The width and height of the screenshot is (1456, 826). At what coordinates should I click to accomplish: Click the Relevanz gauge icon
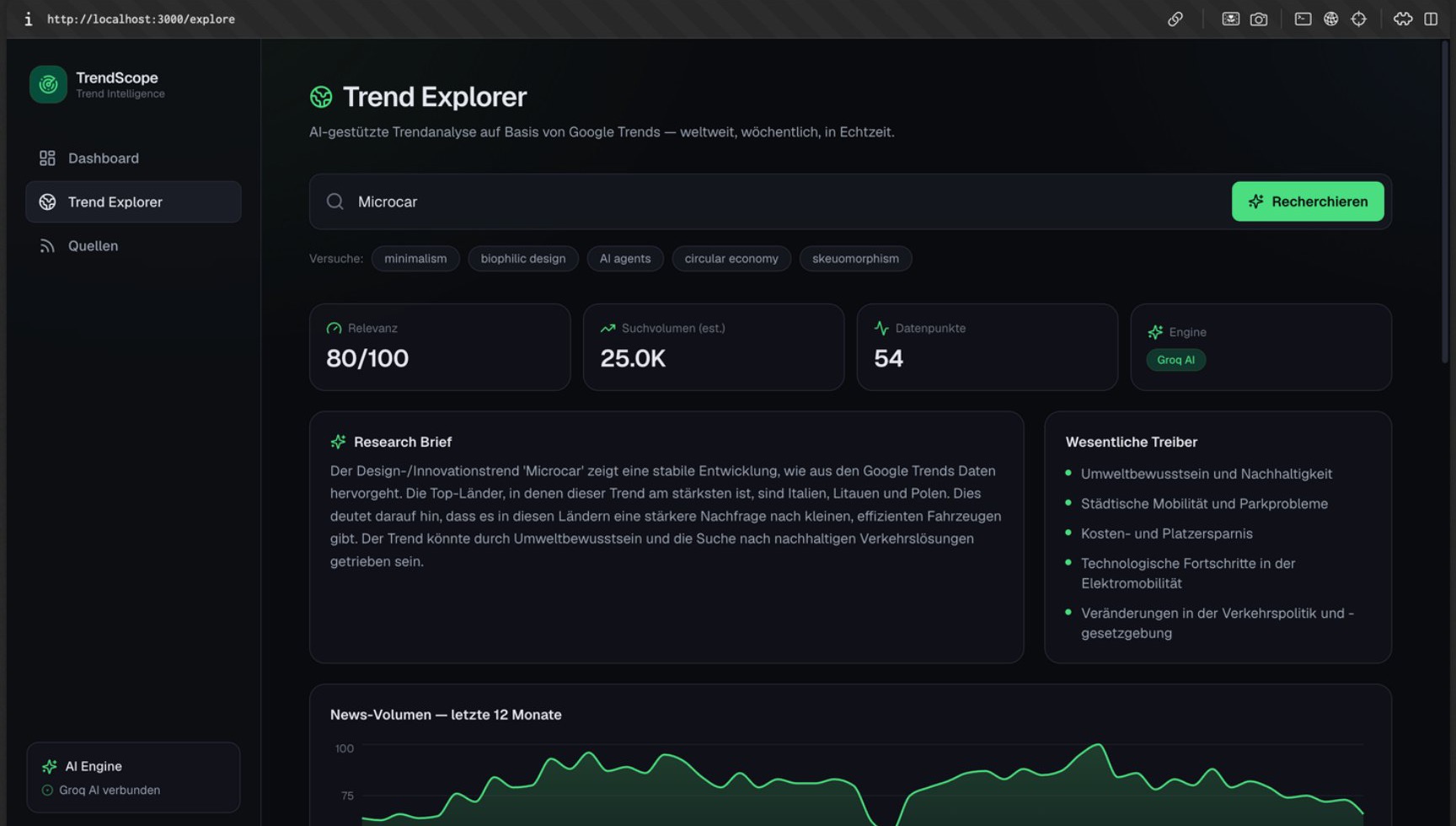[334, 329]
